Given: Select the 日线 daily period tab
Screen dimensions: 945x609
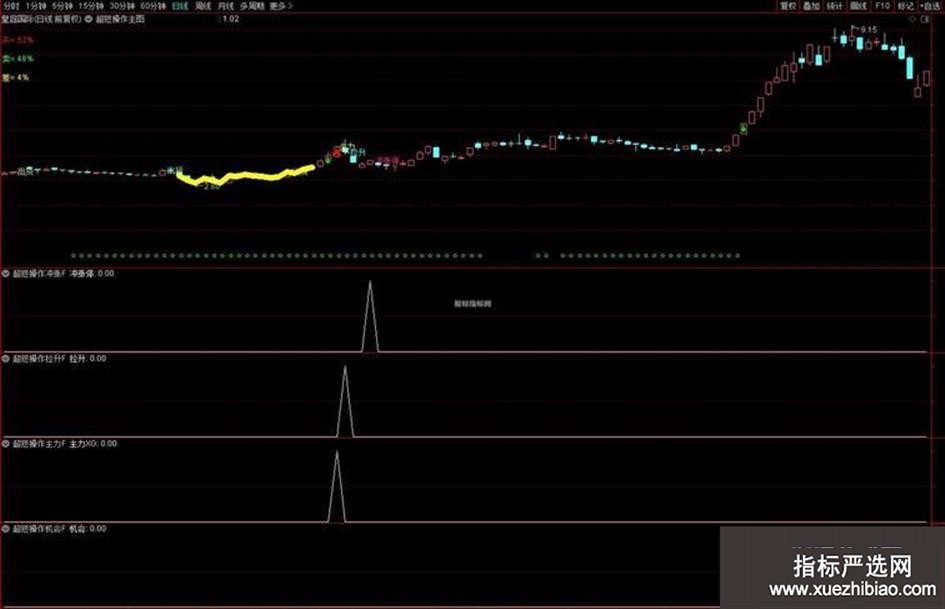Looking at the screenshot, I should click(x=180, y=6).
